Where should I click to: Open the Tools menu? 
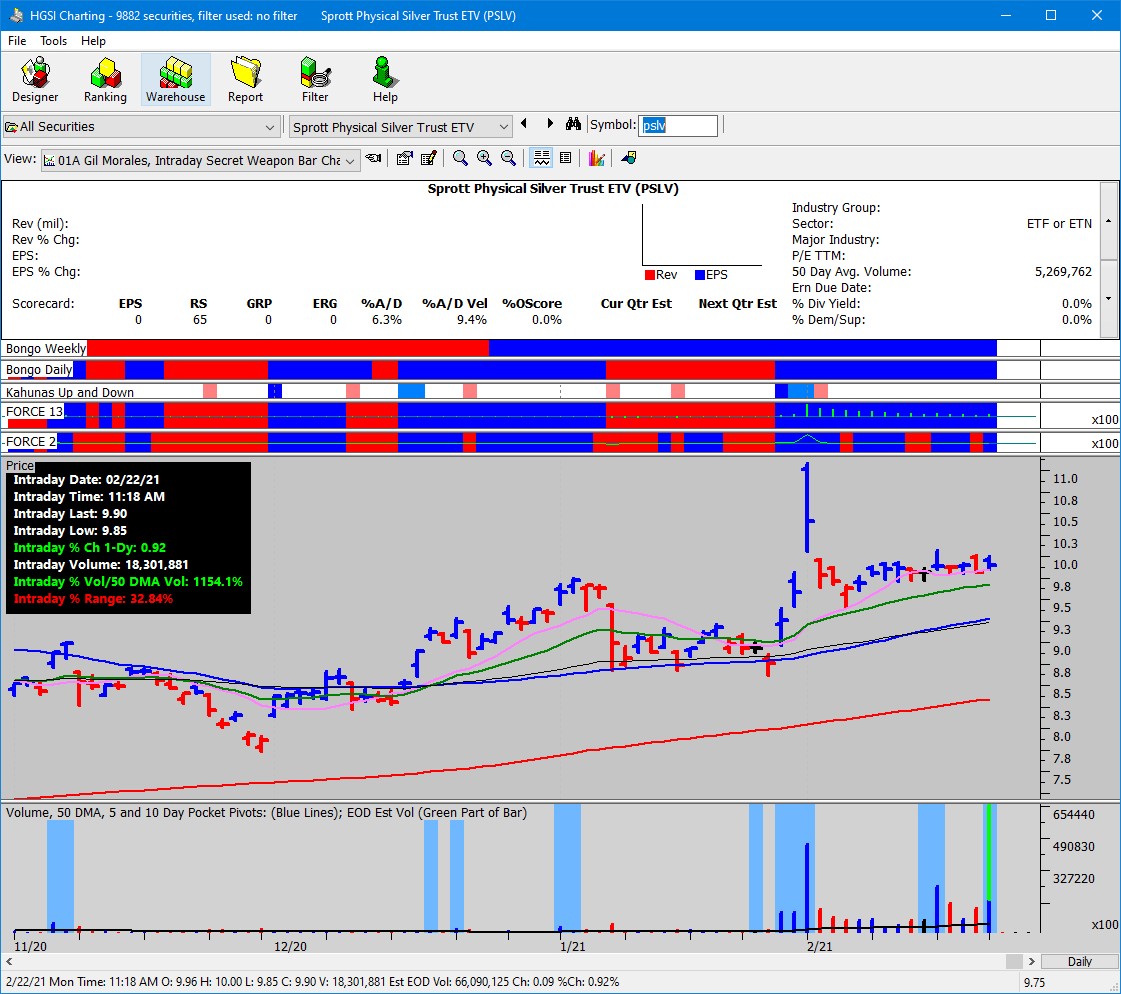coord(54,41)
